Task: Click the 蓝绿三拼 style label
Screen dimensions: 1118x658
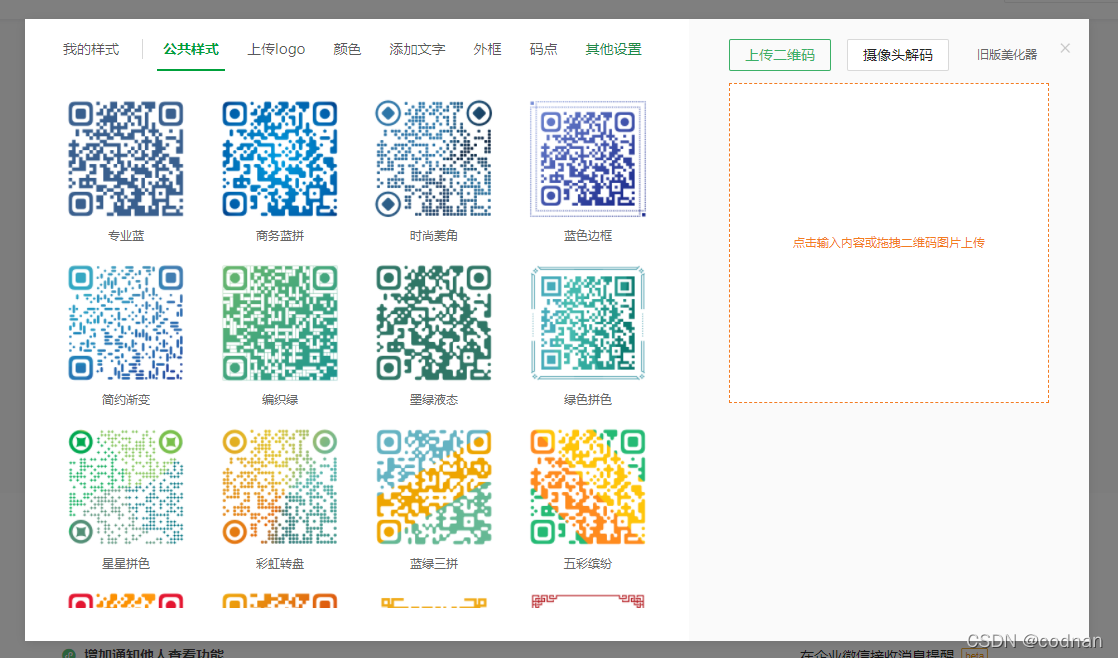Action: [x=434, y=564]
